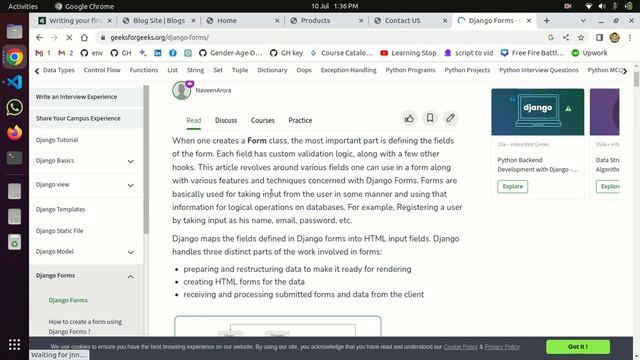Open Trash from dock
Viewport: 640px width, 360px height.
(14, 242)
